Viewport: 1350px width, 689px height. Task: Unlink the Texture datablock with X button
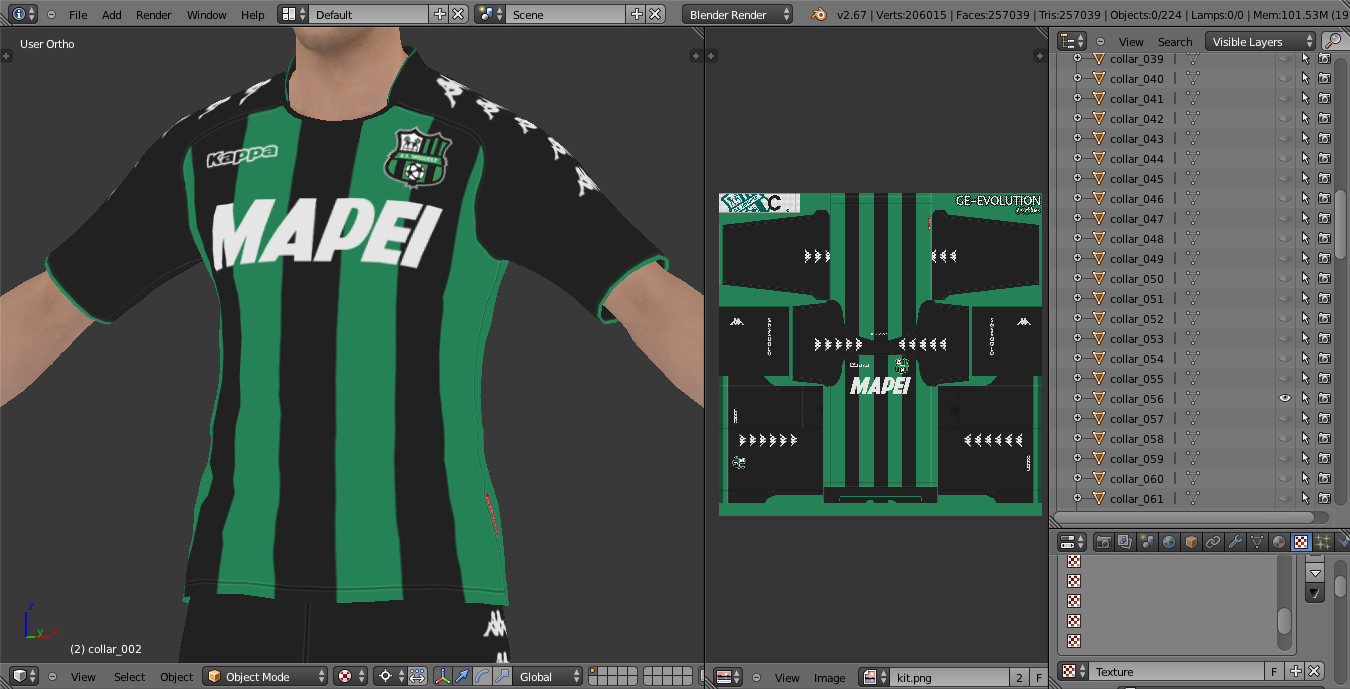click(x=1315, y=671)
